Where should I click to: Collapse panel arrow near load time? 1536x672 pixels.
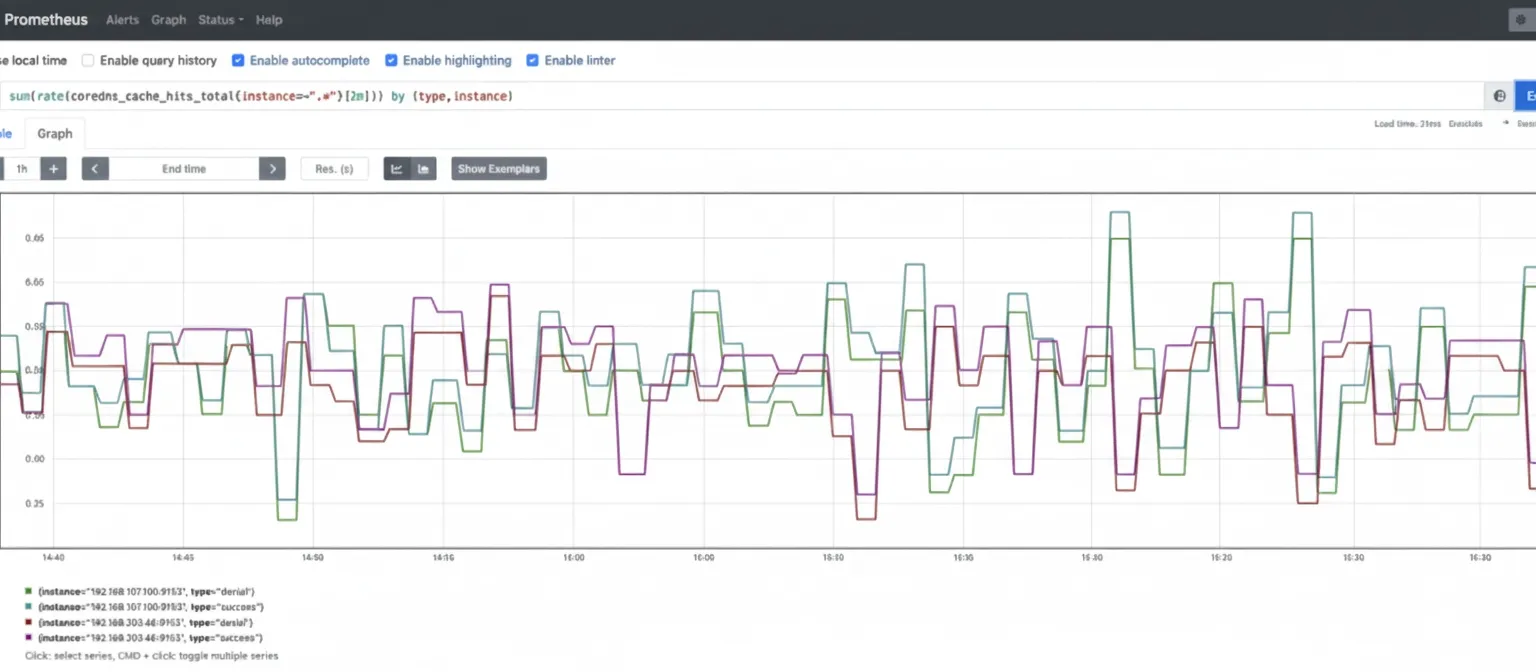click(x=1506, y=124)
